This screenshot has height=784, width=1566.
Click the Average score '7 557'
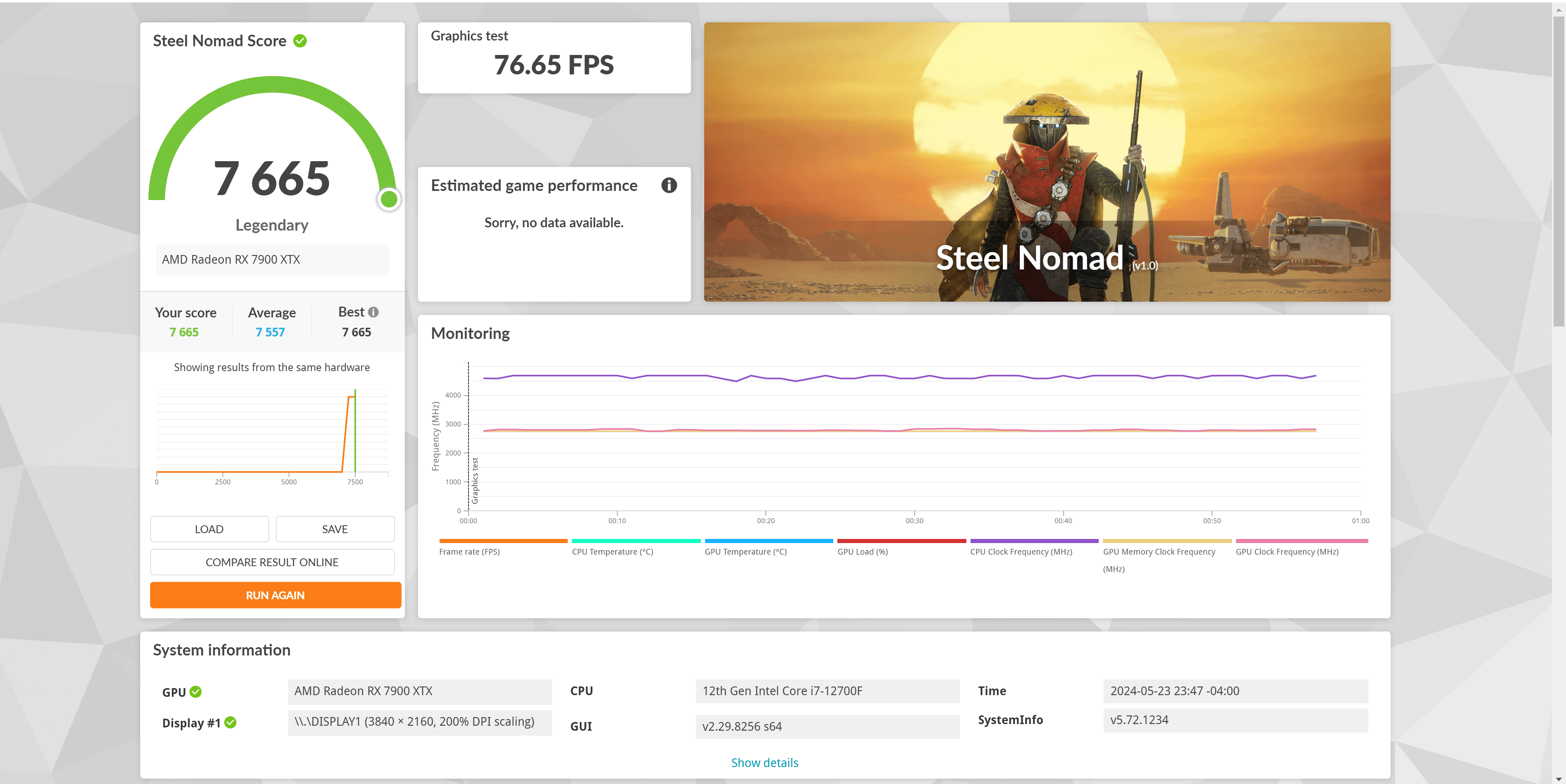(x=270, y=332)
